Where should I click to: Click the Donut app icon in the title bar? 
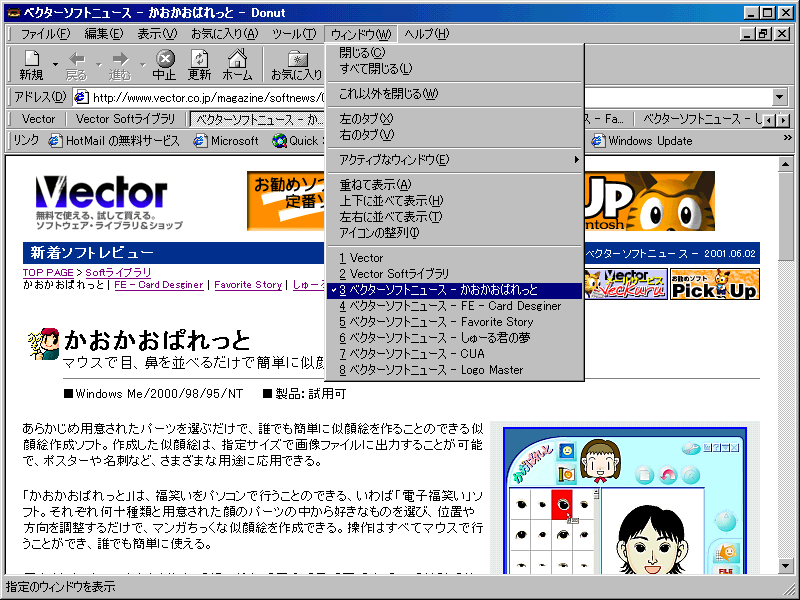[x=13, y=13]
